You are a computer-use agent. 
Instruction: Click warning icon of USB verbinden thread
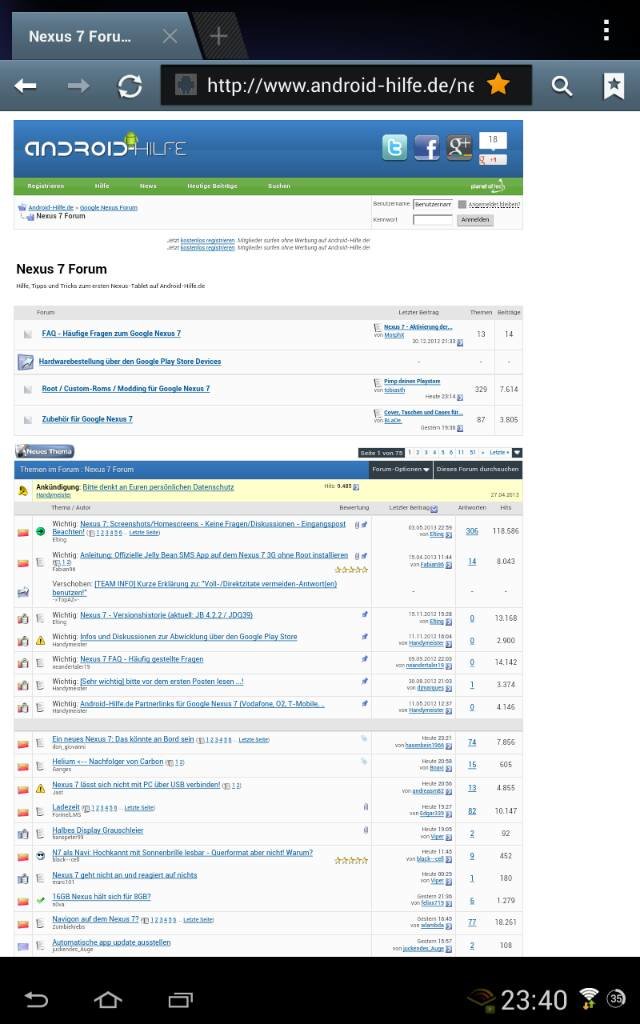[x=40, y=789]
